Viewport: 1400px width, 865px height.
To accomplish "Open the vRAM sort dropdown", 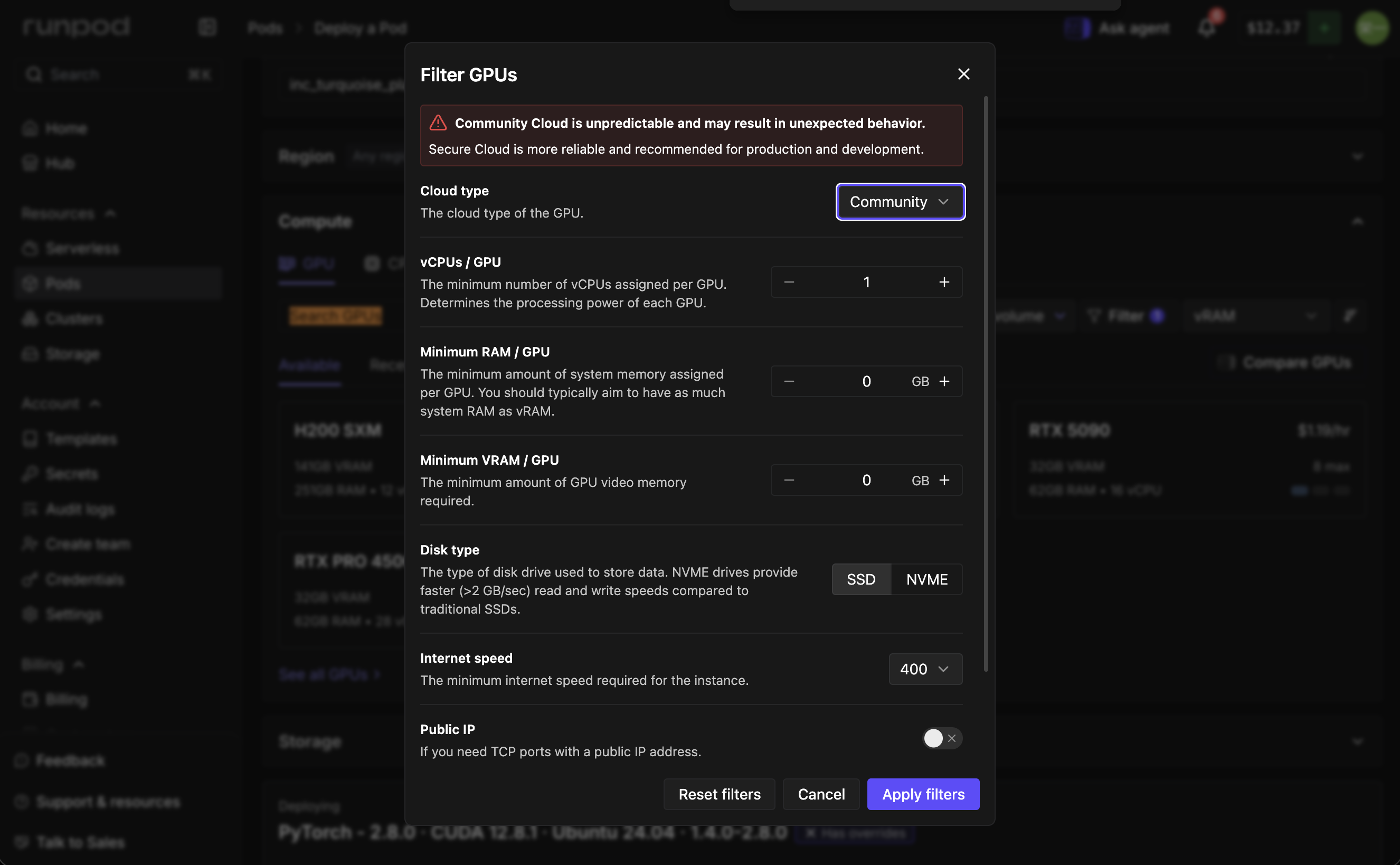I will (x=1255, y=316).
